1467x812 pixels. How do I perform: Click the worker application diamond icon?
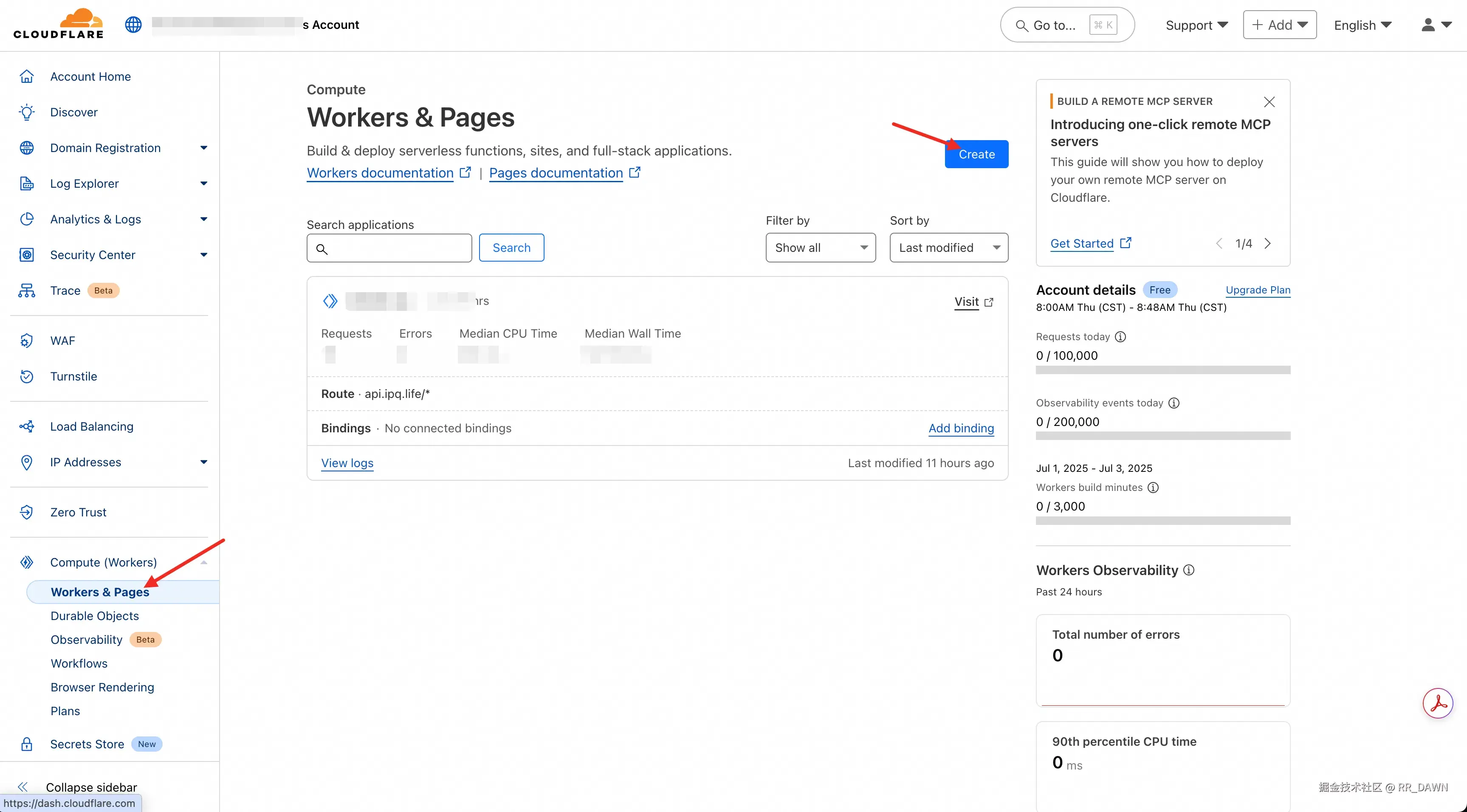pos(330,301)
